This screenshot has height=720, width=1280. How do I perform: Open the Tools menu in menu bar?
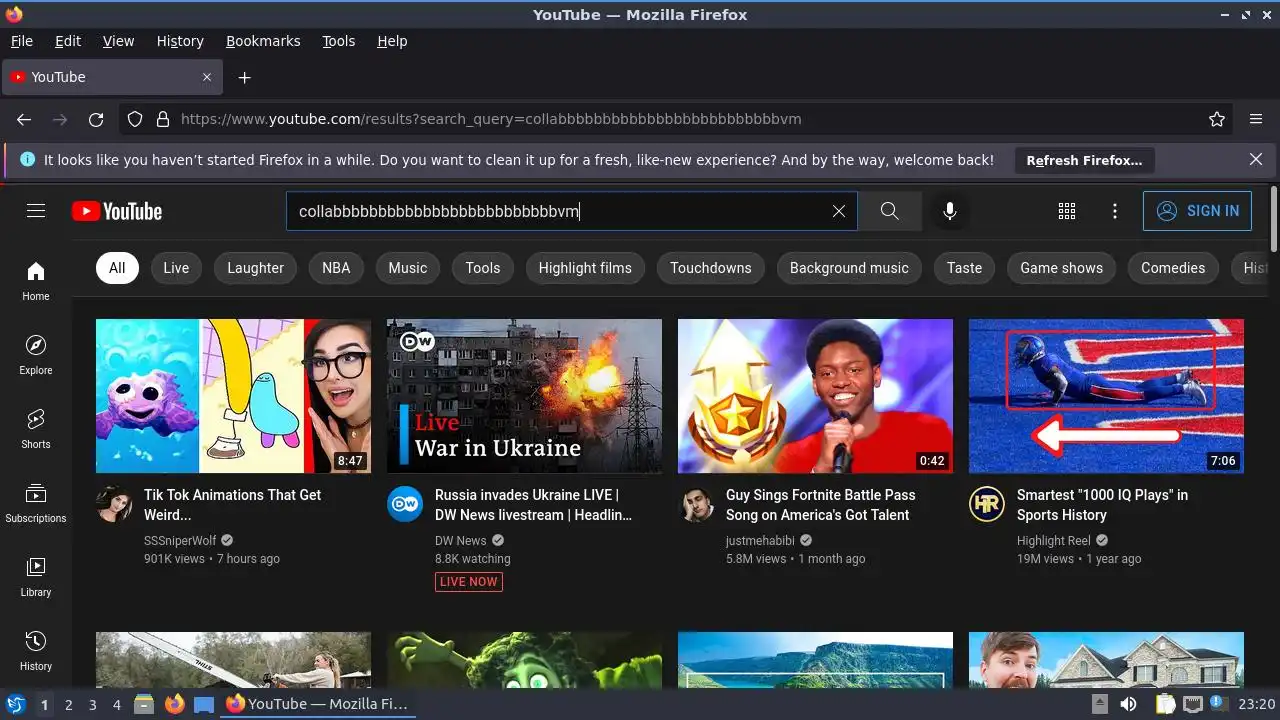pos(339,41)
